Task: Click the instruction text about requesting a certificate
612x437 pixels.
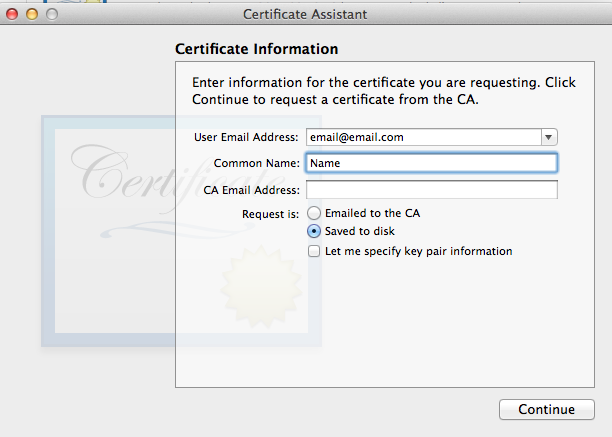Action: tap(384, 91)
